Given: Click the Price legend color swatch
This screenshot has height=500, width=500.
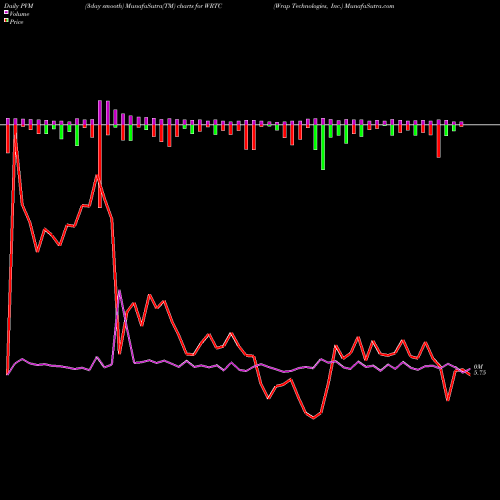Looking at the screenshot, I should (6, 21).
